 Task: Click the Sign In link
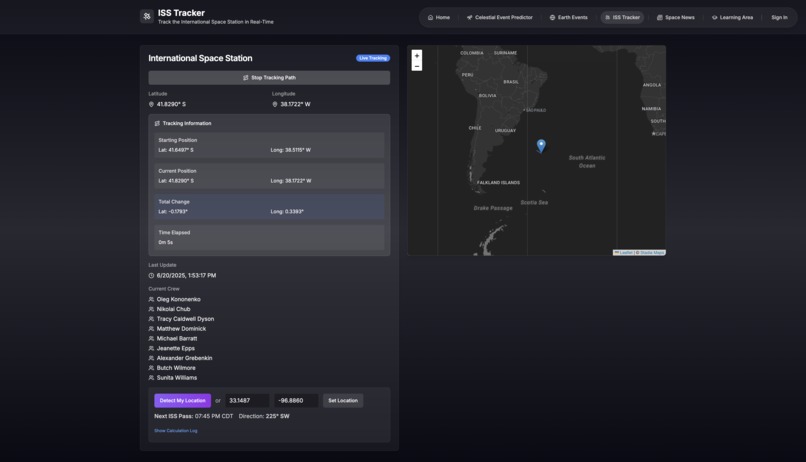pos(779,17)
